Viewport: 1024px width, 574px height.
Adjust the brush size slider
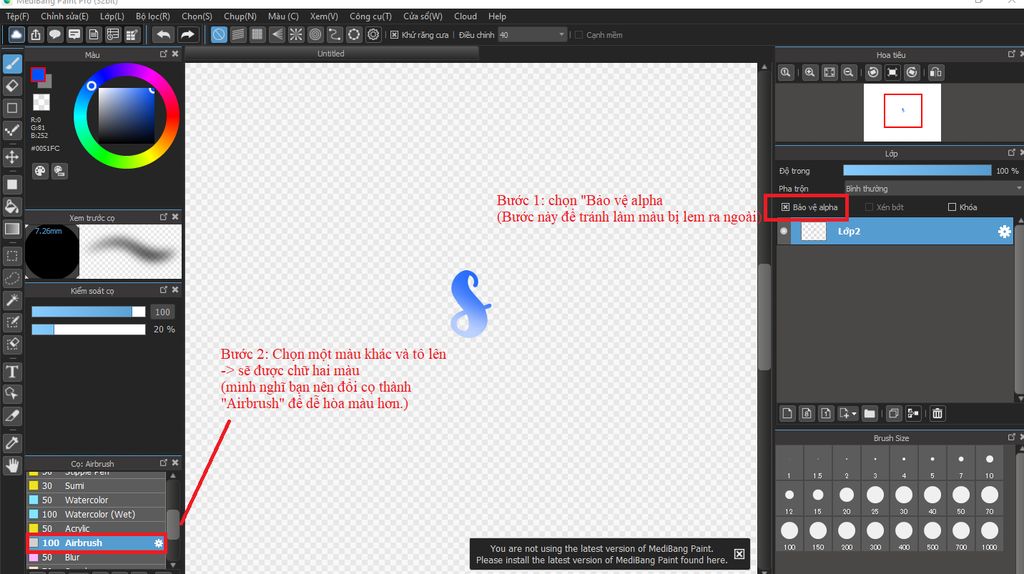pos(88,312)
